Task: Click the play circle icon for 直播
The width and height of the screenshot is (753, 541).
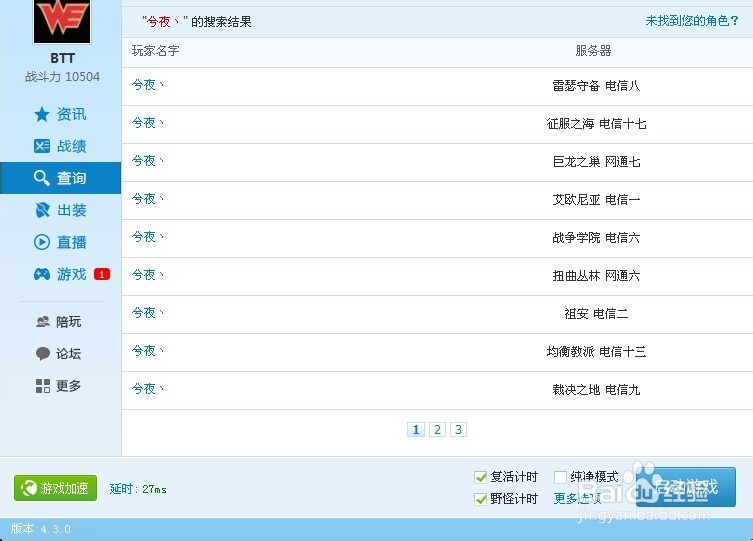Action: (x=42, y=242)
